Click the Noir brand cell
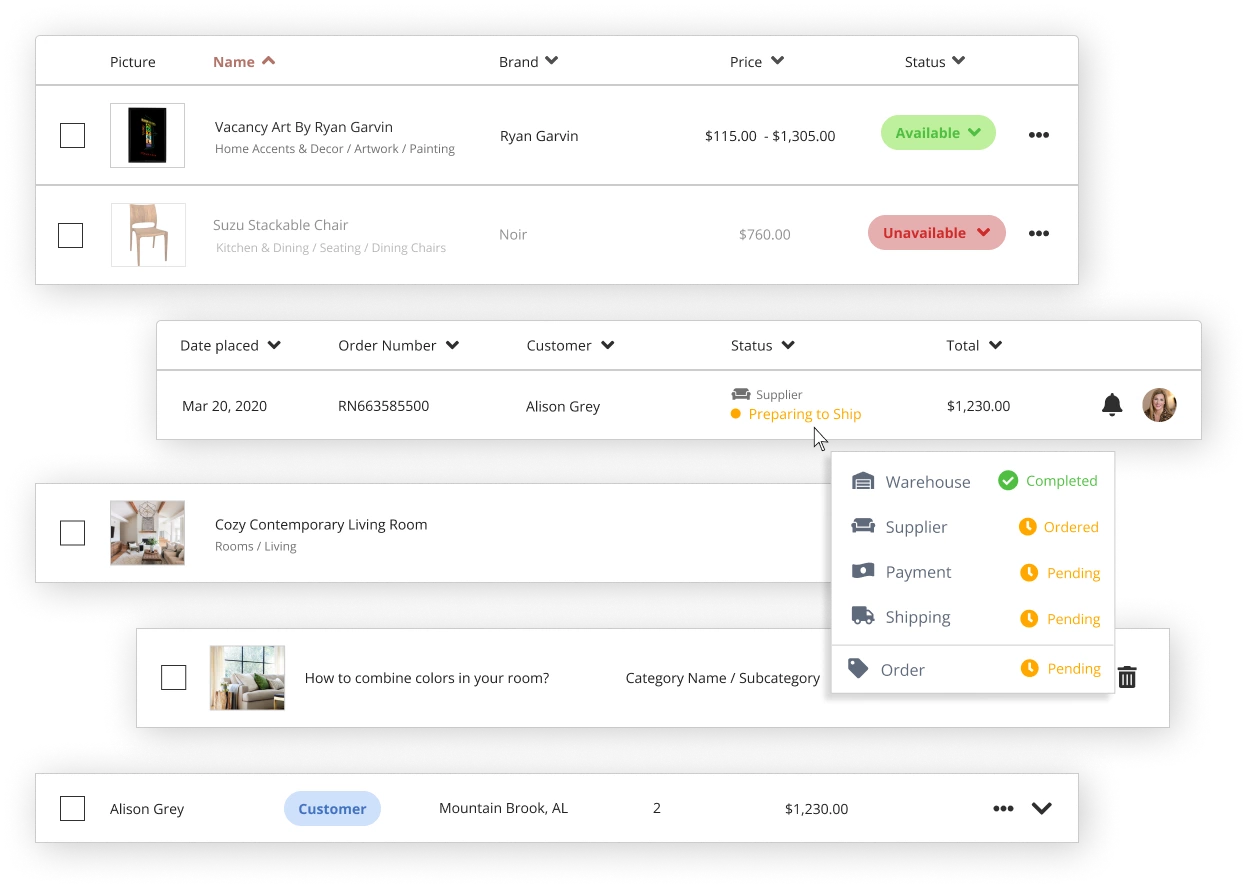Viewport: 1247px width, 888px height. [513, 234]
